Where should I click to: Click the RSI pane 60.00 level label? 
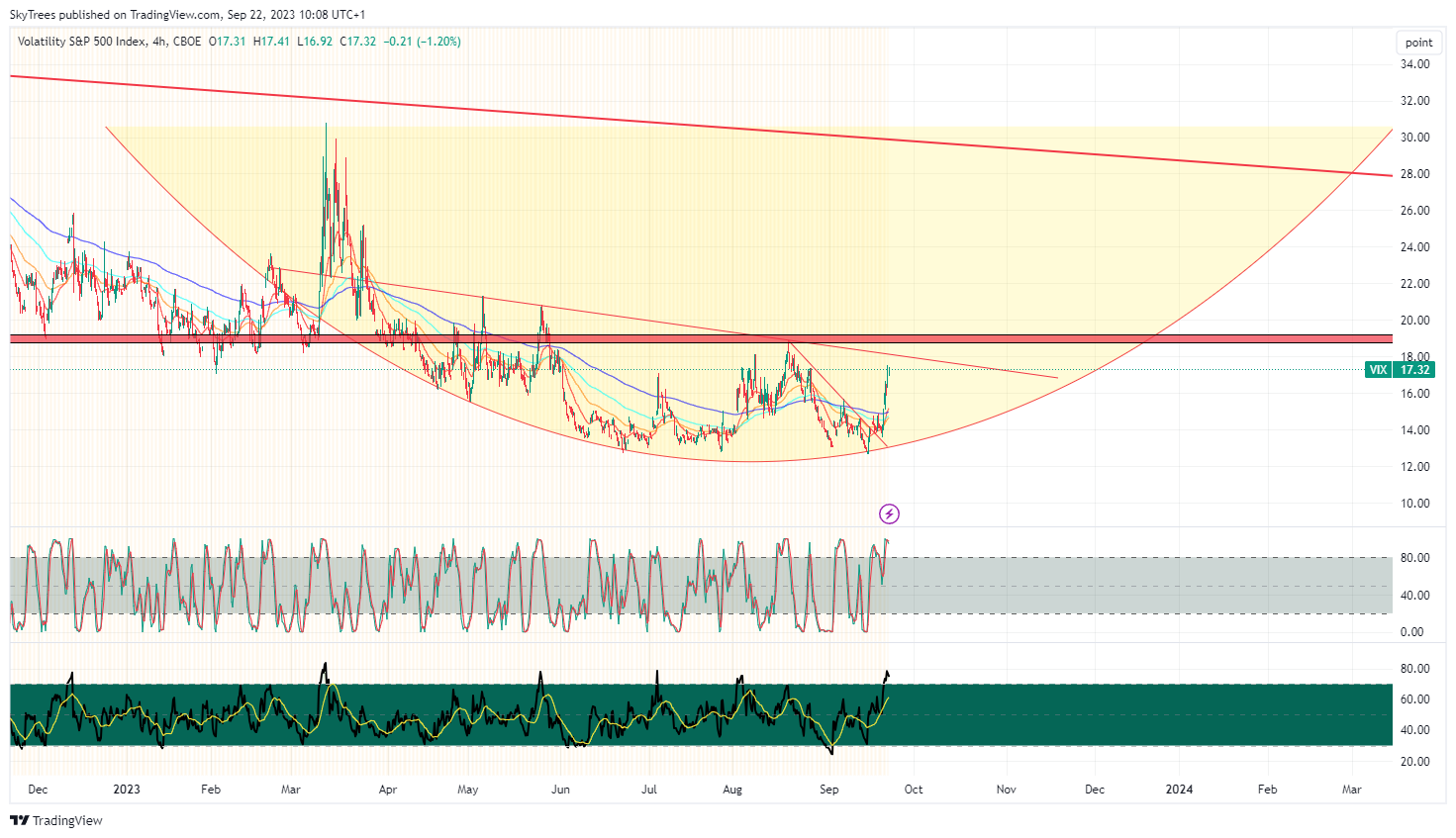point(1415,699)
